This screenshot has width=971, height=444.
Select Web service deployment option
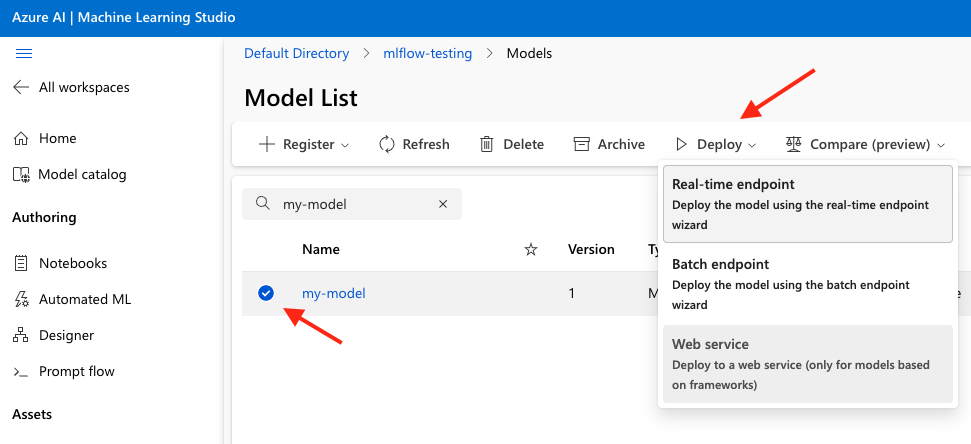click(x=808, y=364)
